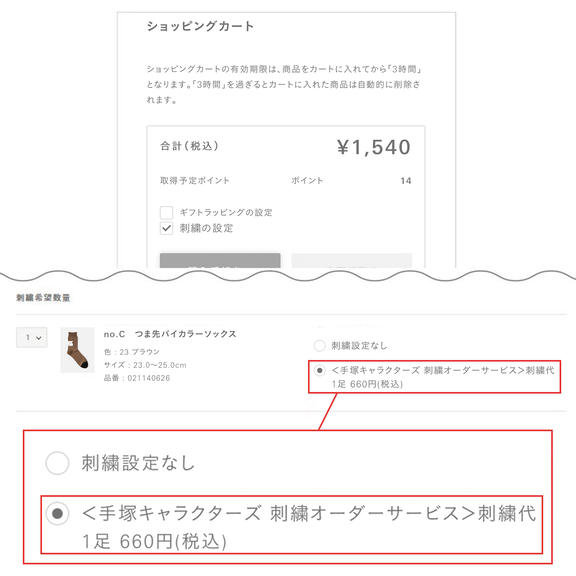The height and width of the screenshot is (576, 576).
Task: Click the cart expiry notice paragraph
Action: 284,84
